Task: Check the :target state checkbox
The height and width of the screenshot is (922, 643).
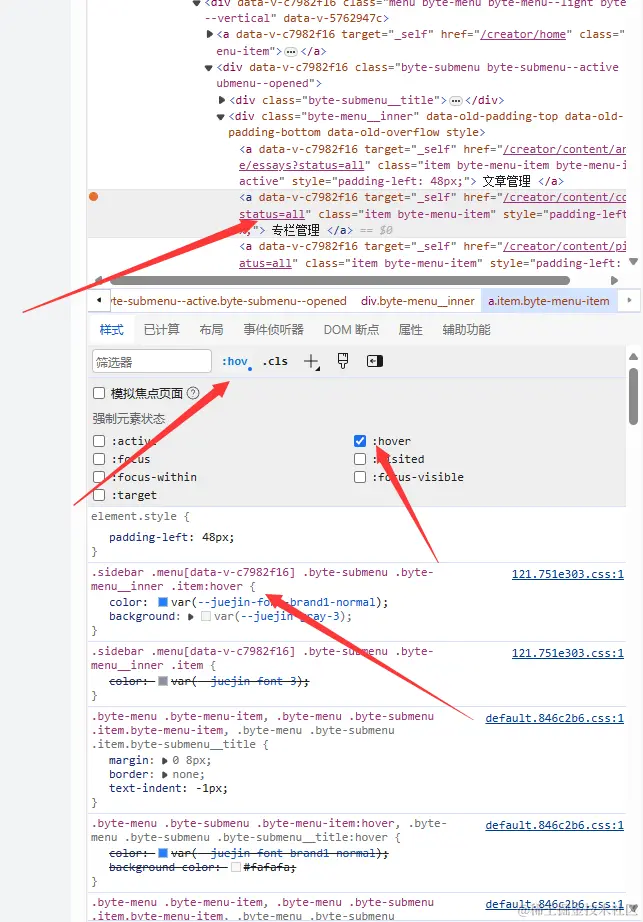Action: (x=99, y=495)
